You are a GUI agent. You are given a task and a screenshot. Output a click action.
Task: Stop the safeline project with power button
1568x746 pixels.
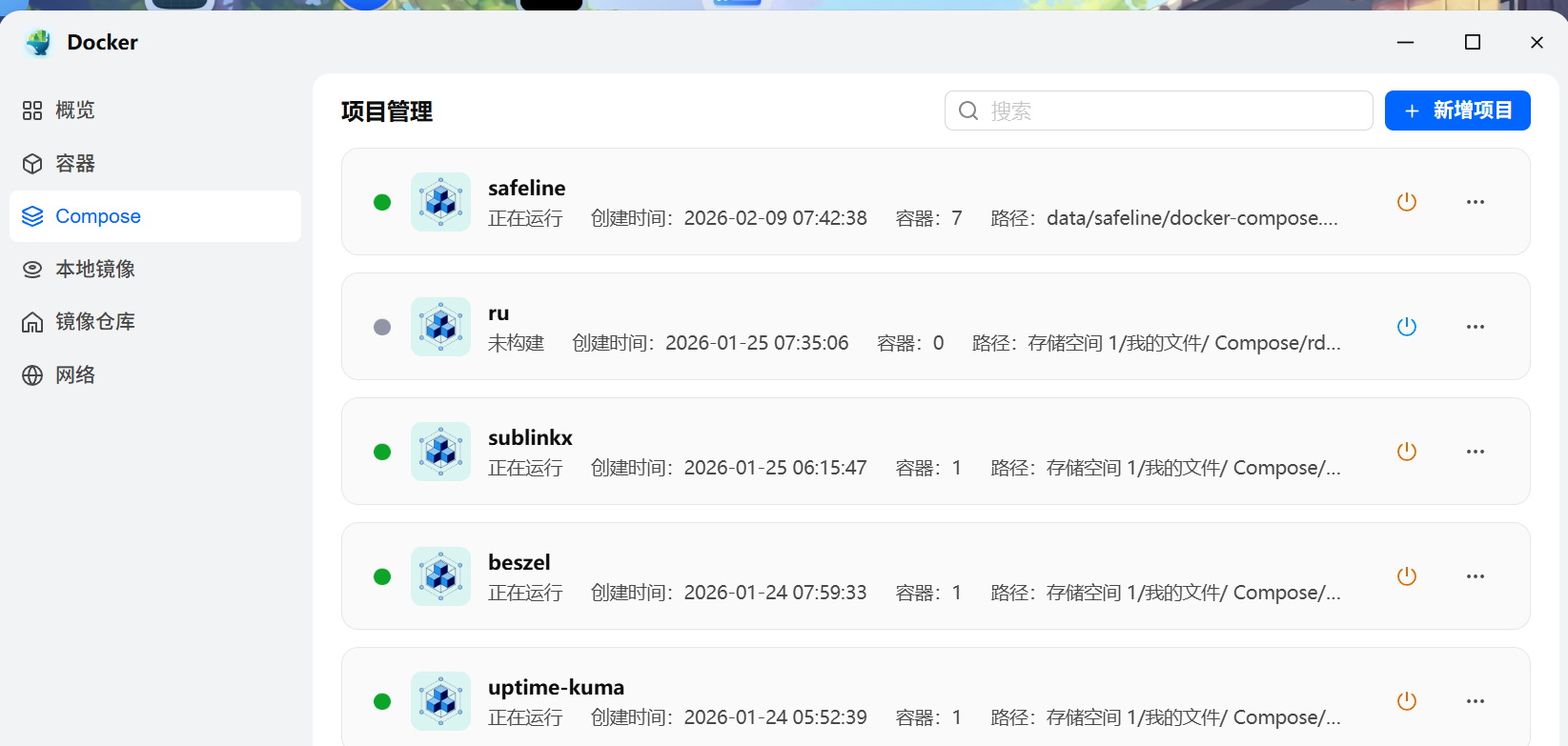pyautogui.click(x=1407, y=202)
